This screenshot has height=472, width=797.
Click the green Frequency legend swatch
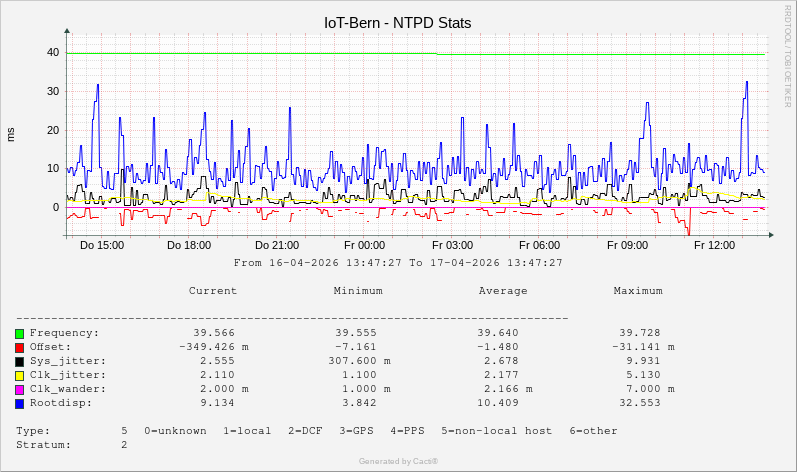tap(20, 333)
